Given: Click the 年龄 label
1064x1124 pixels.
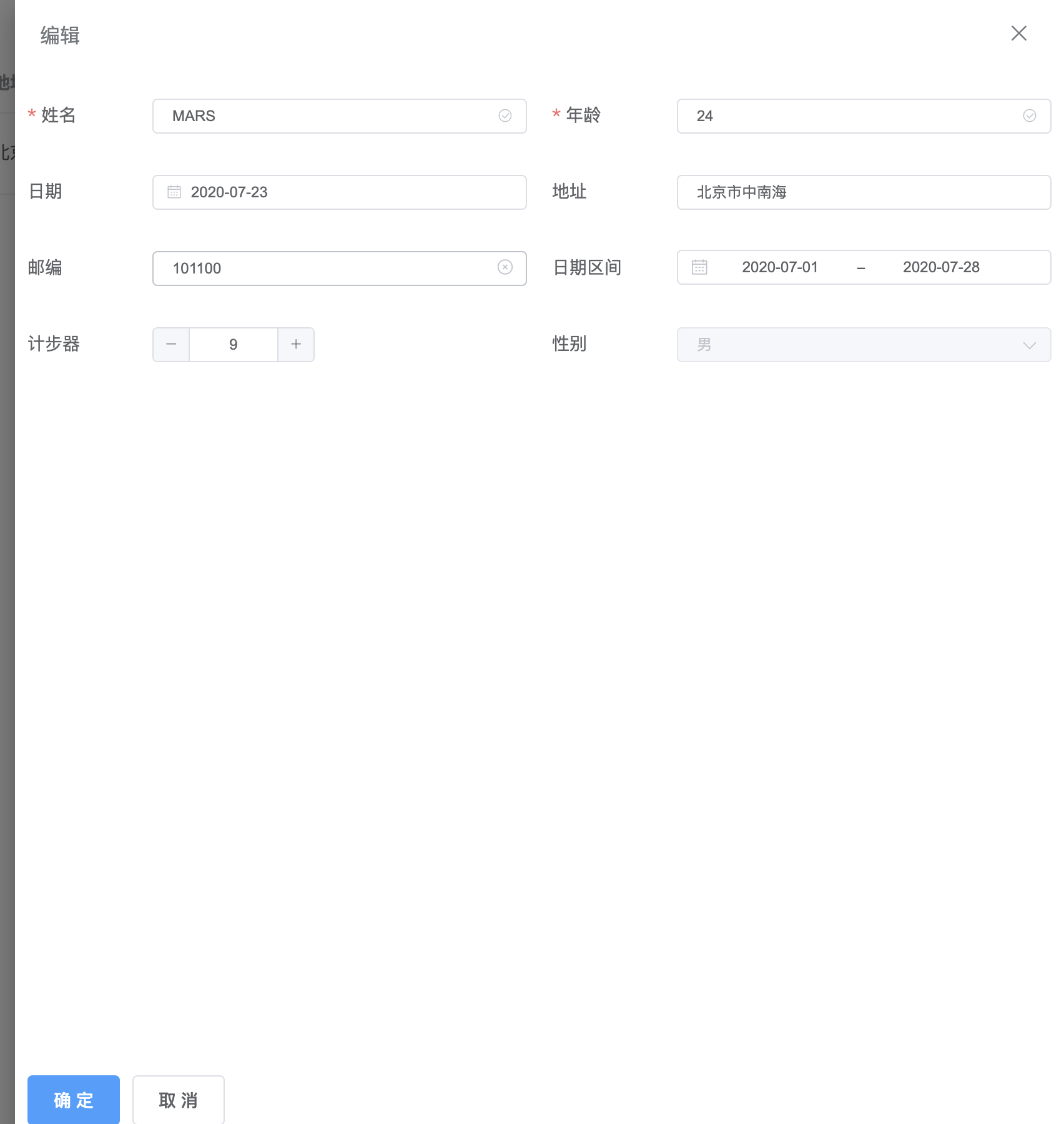Looking at the screenshot, I should (x=583, y=116).
